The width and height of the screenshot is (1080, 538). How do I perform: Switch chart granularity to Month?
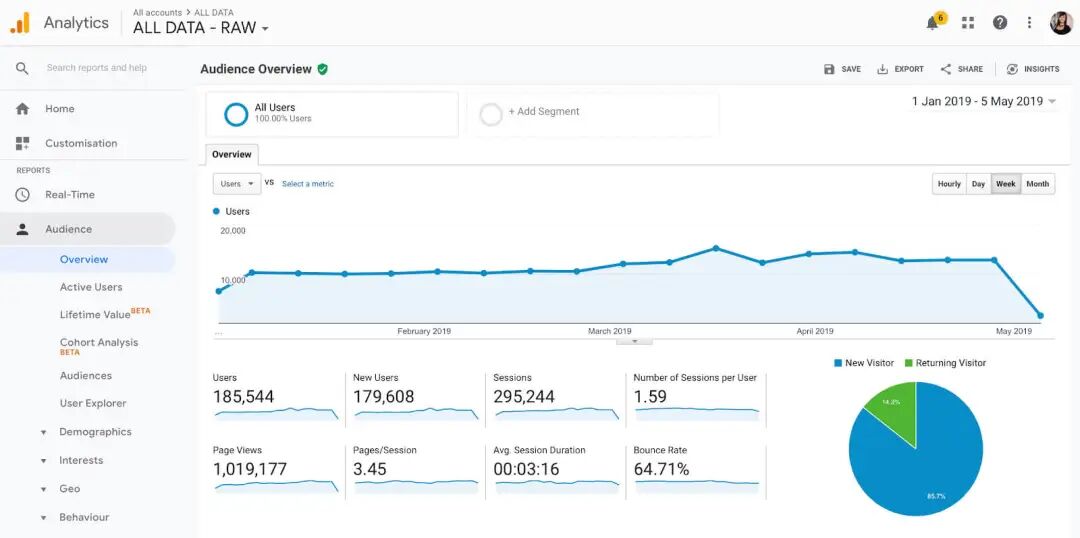click(x=1037, y=184)
